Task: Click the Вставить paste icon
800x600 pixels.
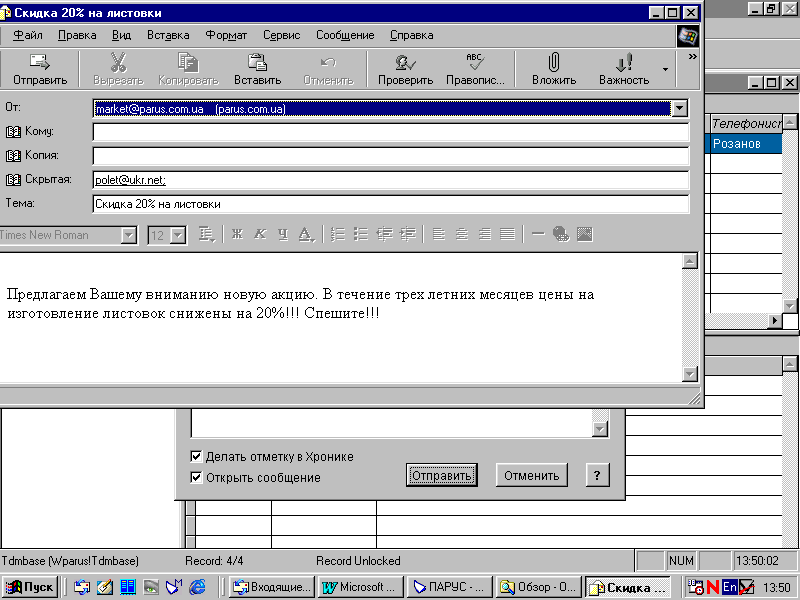Action: (x=257, y=63)
